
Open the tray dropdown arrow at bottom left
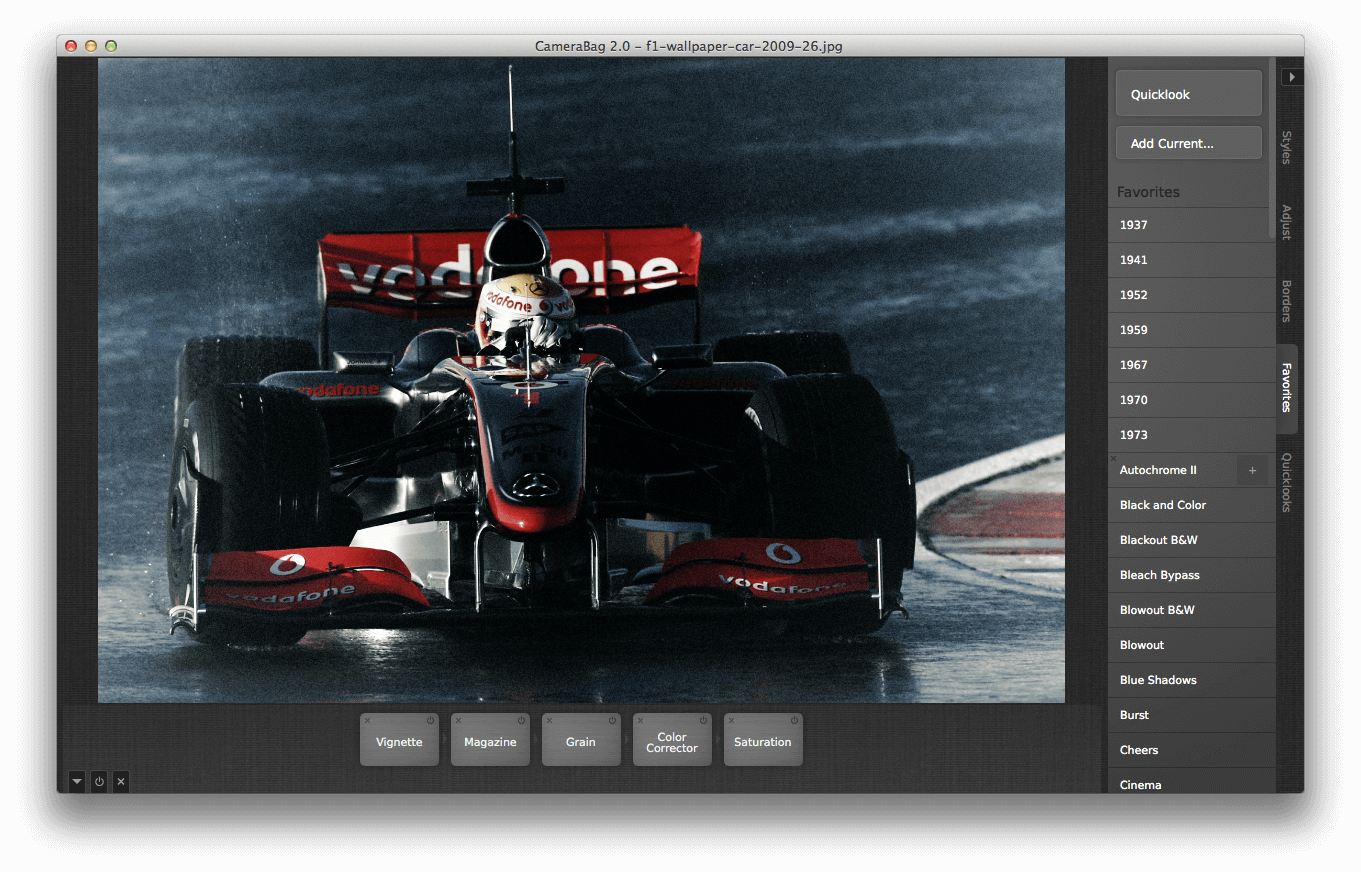[x=77, y=782]
